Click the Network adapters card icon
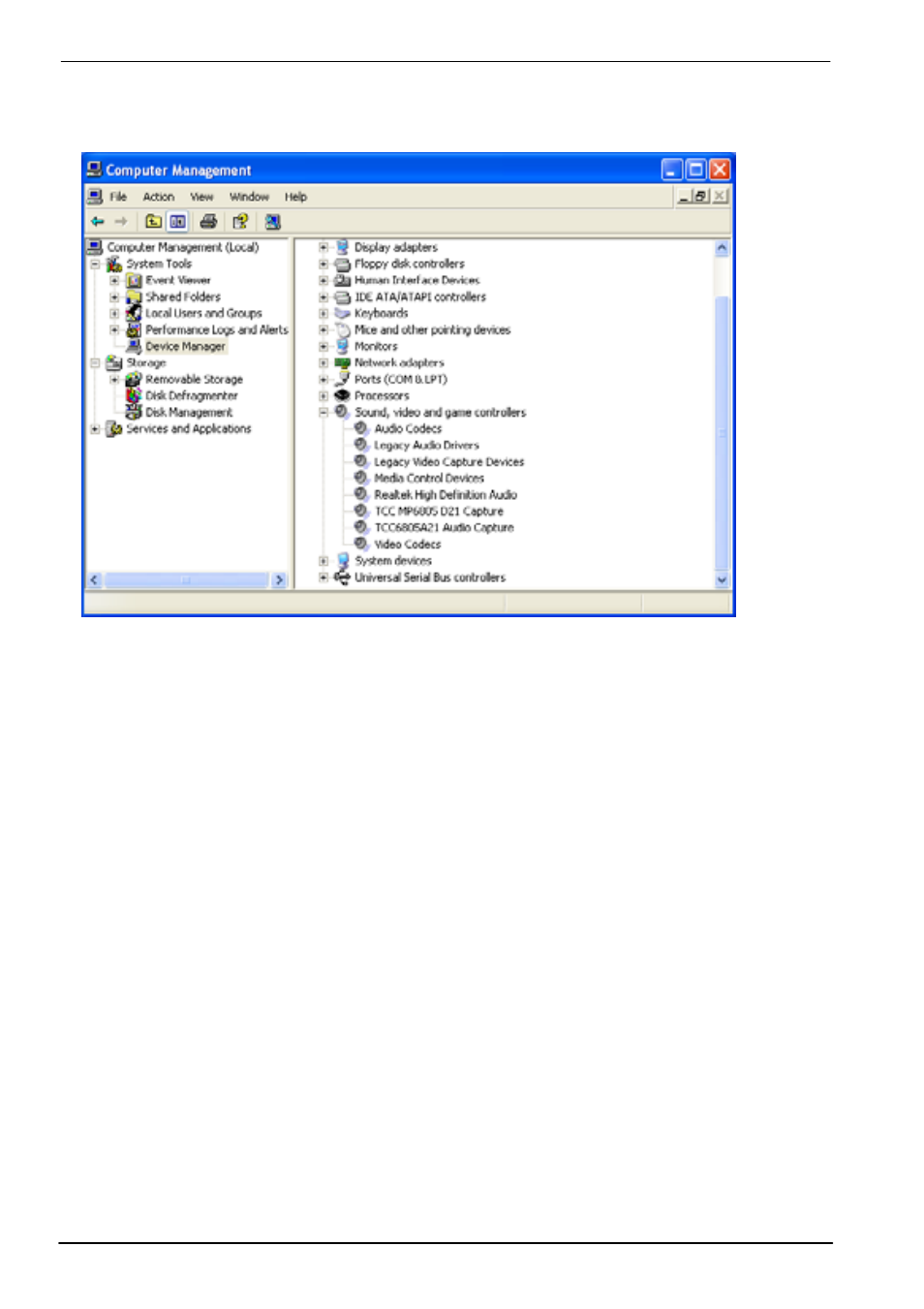This screenshot has width=924, height=1309. [342, 362]
